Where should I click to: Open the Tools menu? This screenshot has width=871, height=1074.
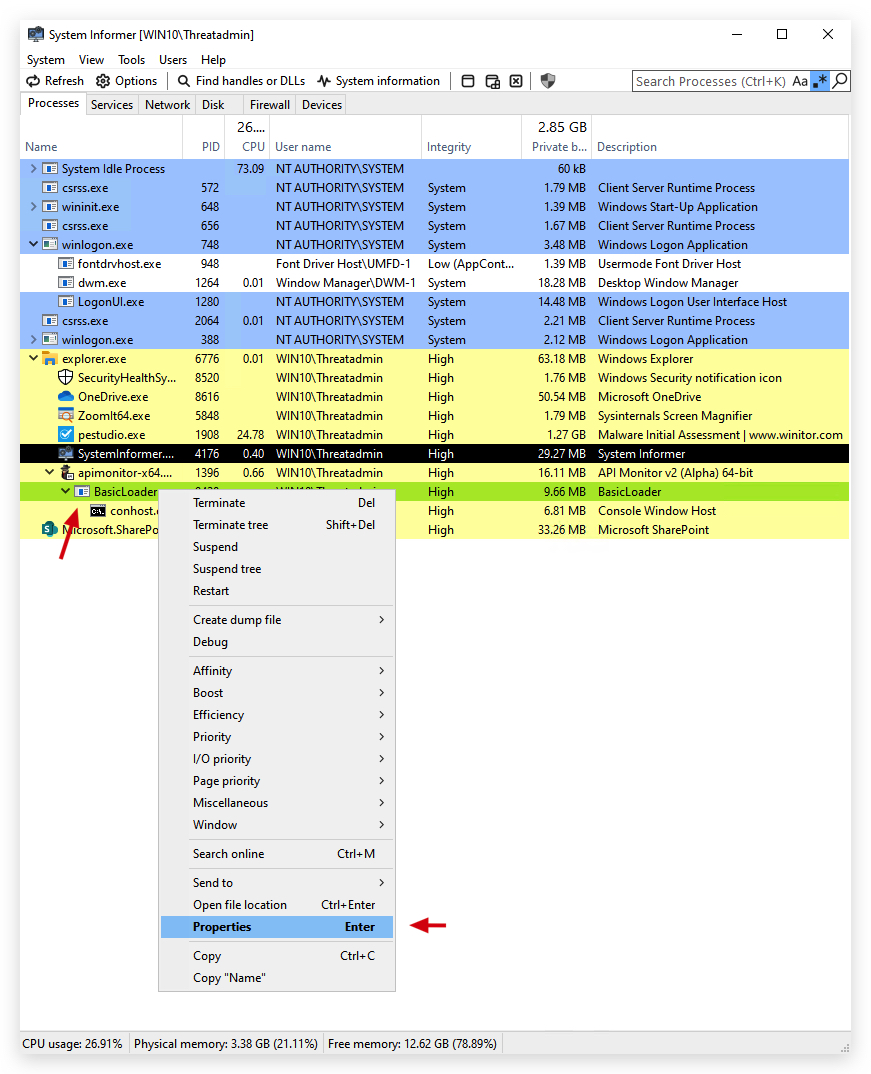point(131,60)
